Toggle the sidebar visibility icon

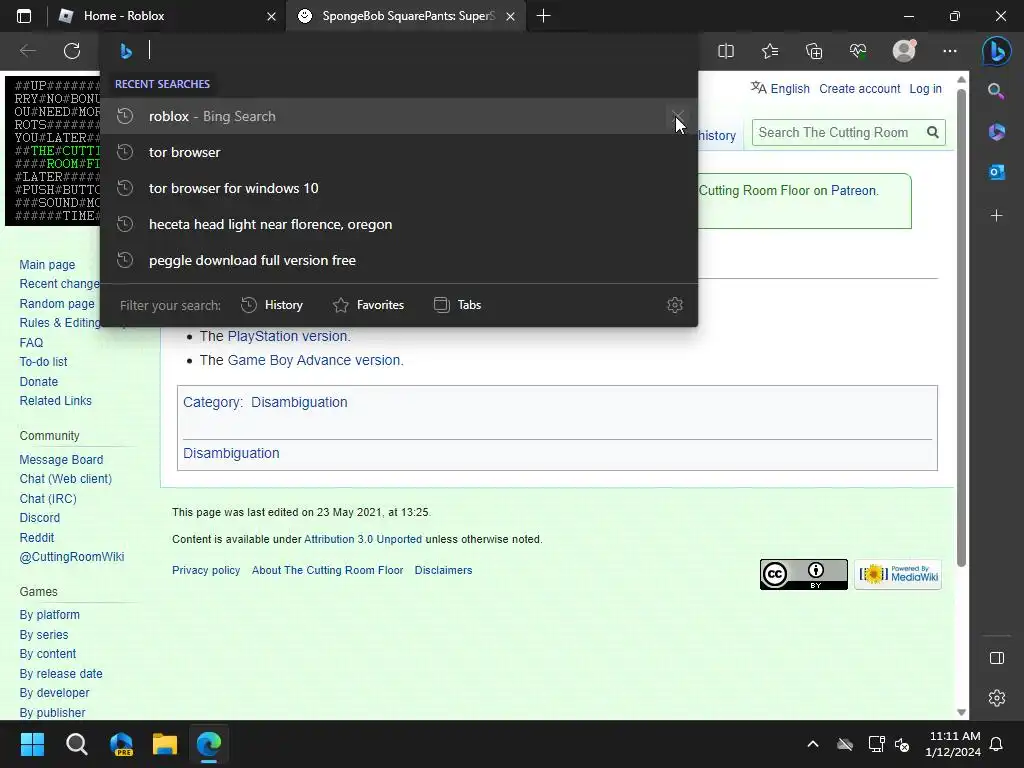coord(997,658)
